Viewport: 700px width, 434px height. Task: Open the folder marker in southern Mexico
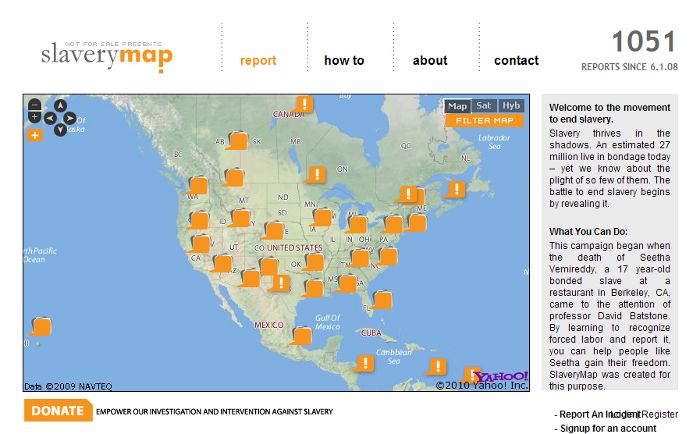pos(301,336)
